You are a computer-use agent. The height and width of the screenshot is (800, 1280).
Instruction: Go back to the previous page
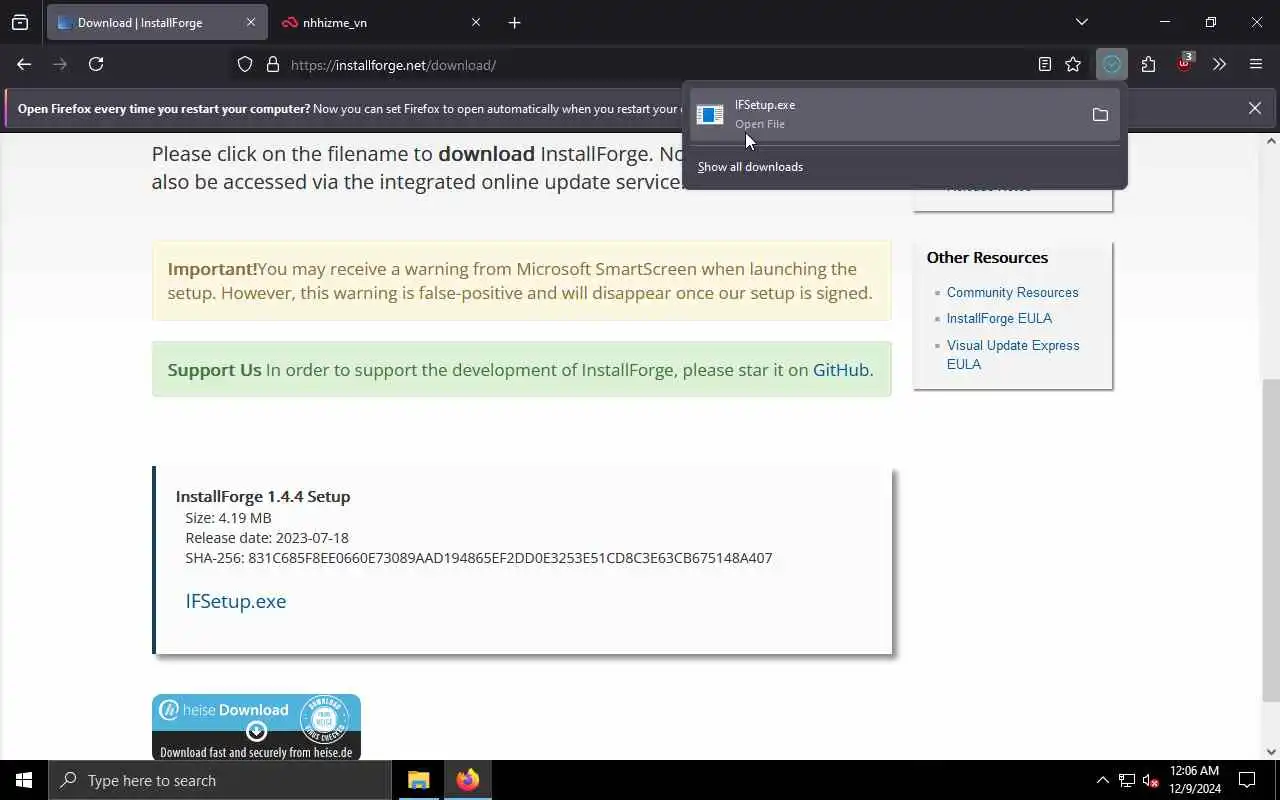coord(24,64)
